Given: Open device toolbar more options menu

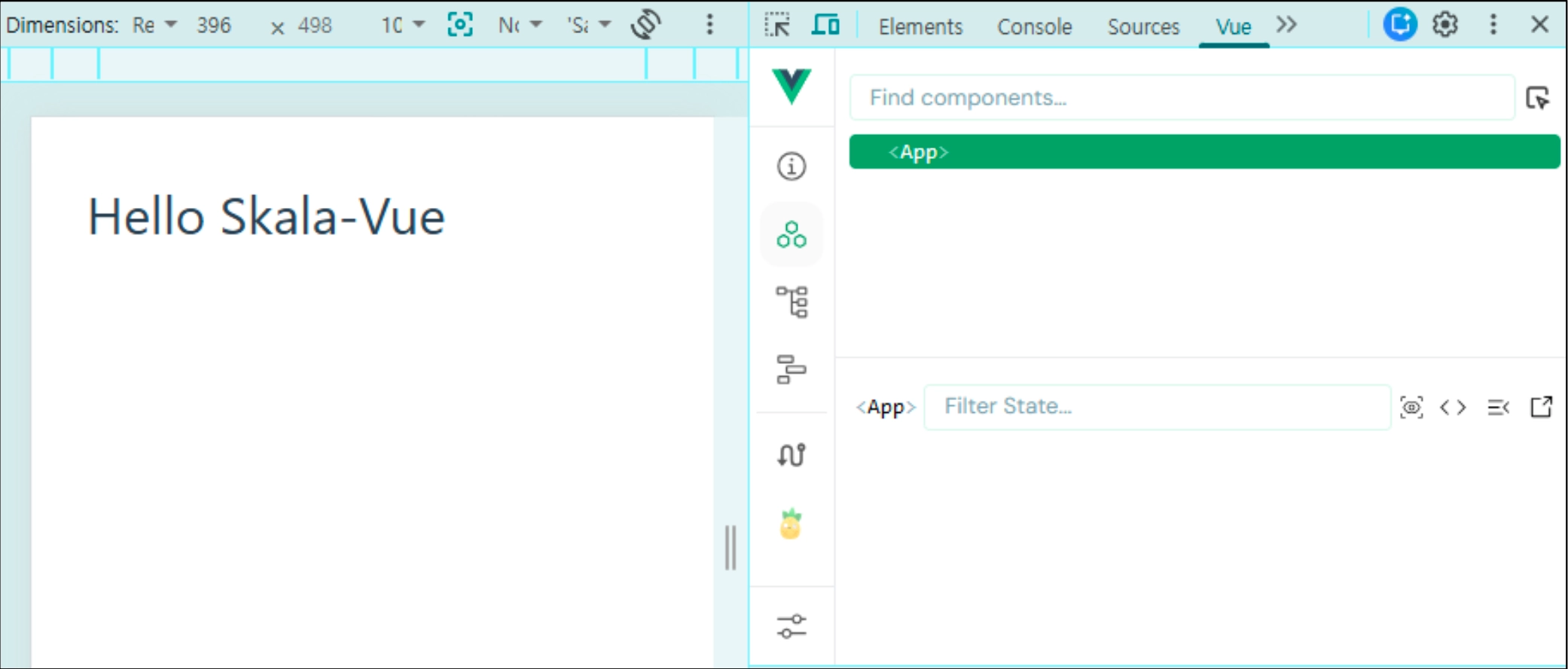Looking at the screenshot, I should pyautogui.click(x=709, y=25).
